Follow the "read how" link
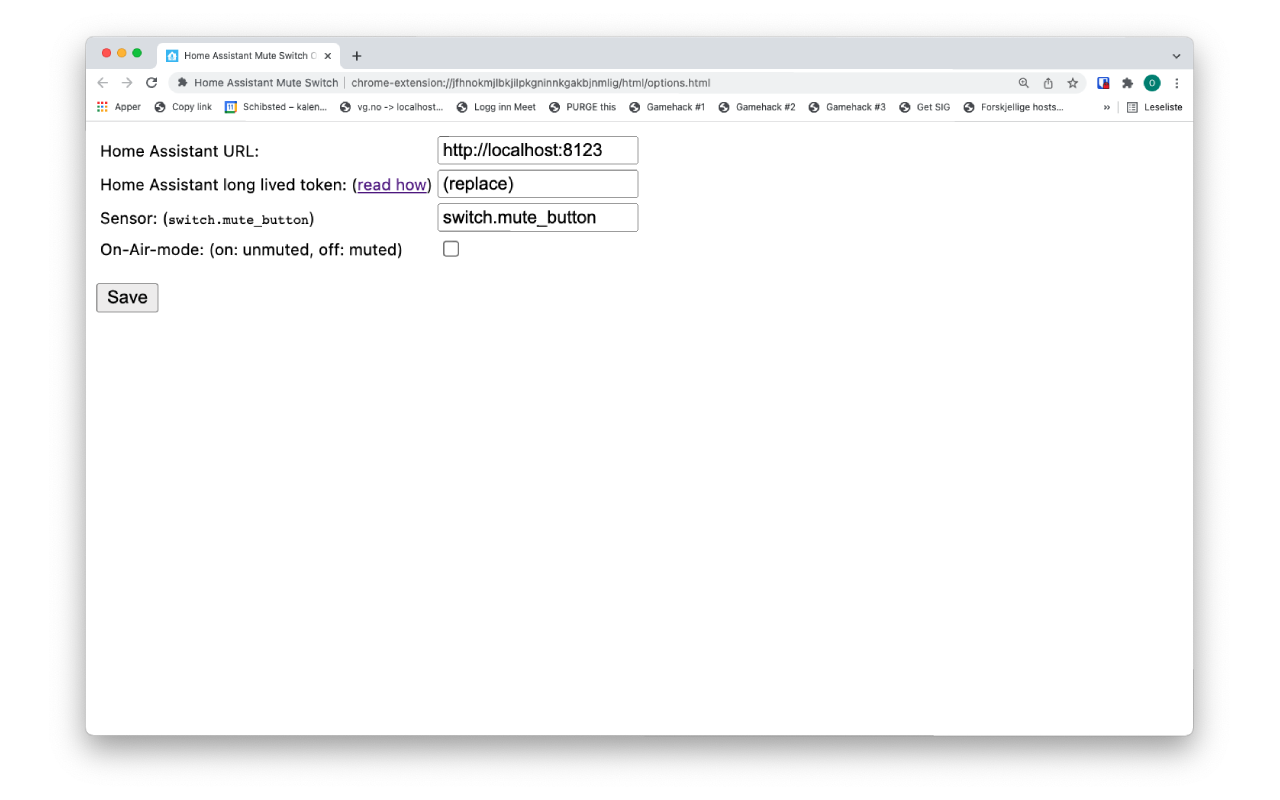This screenshot has width=1280, height=800. (392, 185)
